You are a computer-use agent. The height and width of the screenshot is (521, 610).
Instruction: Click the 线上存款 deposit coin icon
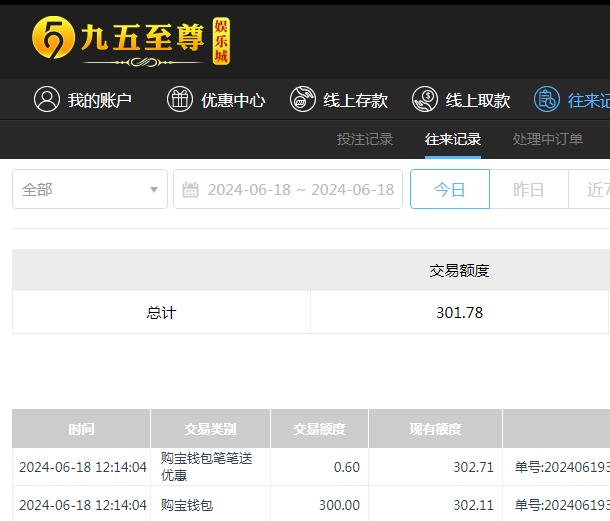pyautogui.click(x=303, y=99)
